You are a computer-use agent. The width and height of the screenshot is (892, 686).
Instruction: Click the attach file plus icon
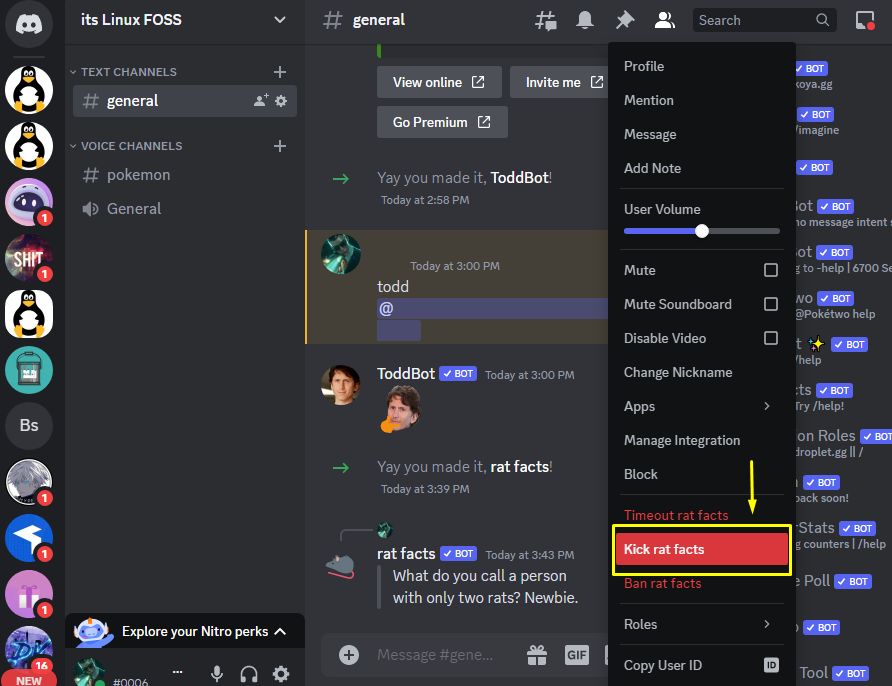tap(349, 655)
